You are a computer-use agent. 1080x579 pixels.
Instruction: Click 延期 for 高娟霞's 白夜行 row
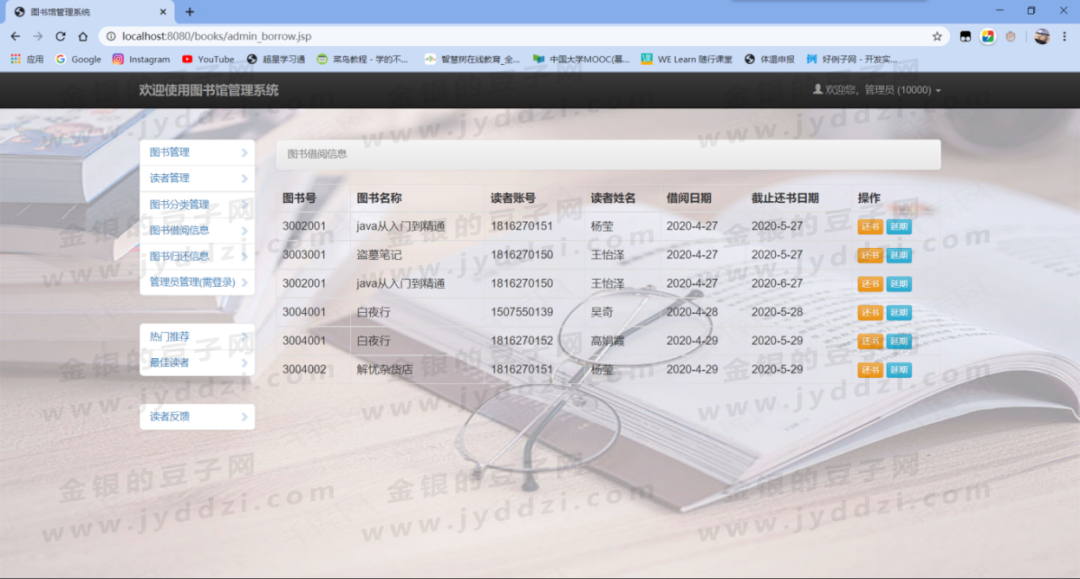(899, 341)
